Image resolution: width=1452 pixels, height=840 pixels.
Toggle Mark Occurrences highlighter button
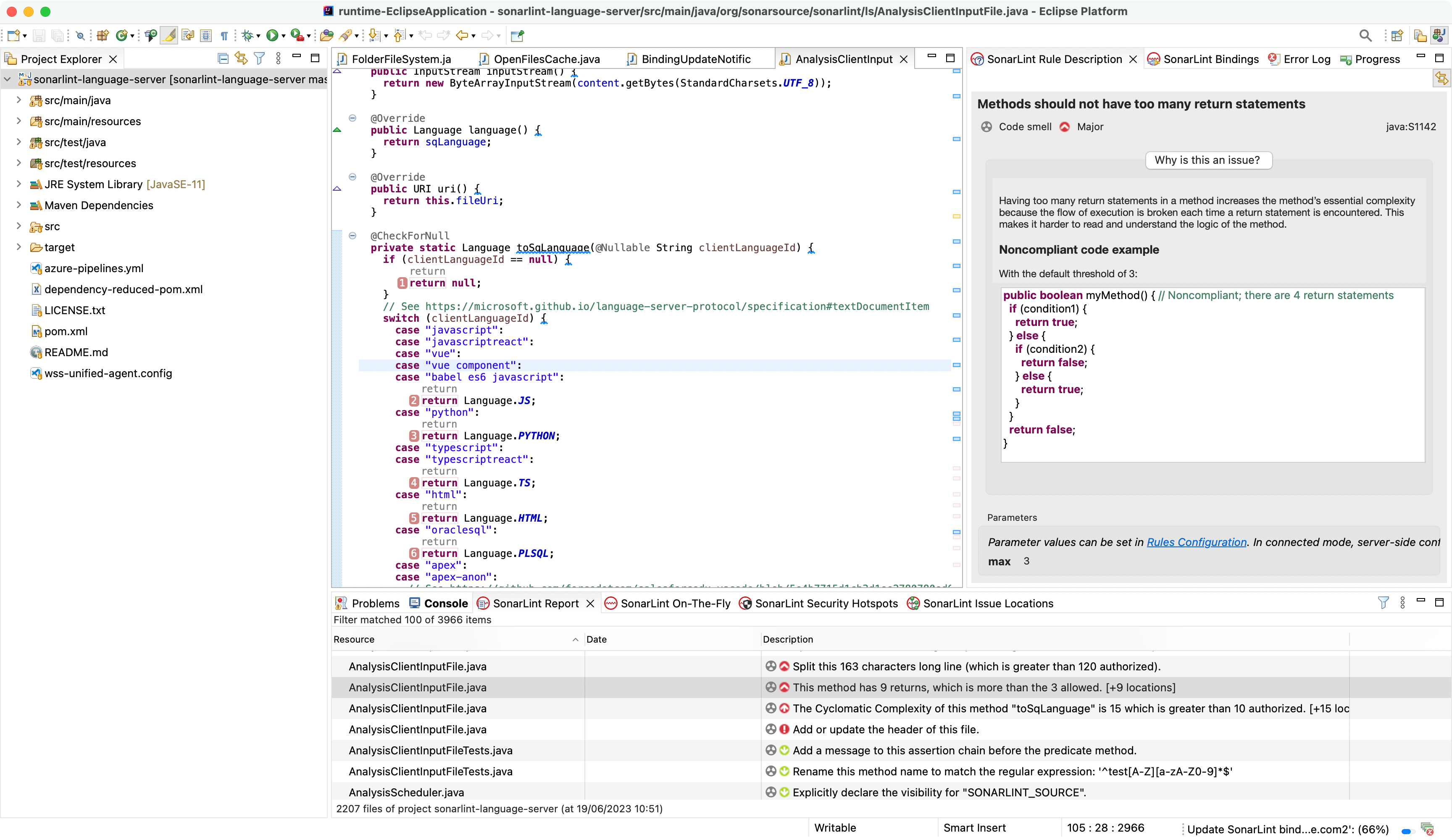point(169,36)
